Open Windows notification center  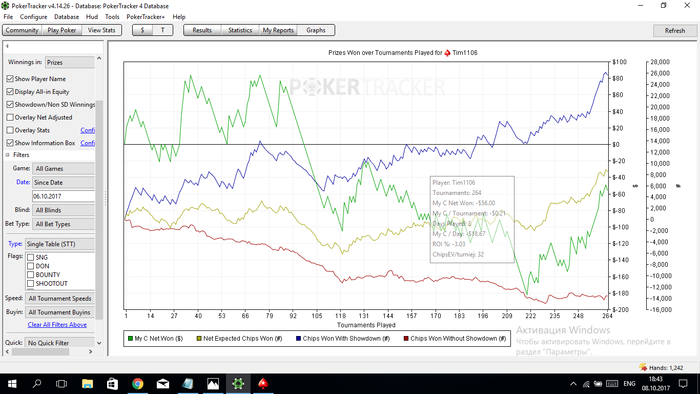[x=683, y=384]
